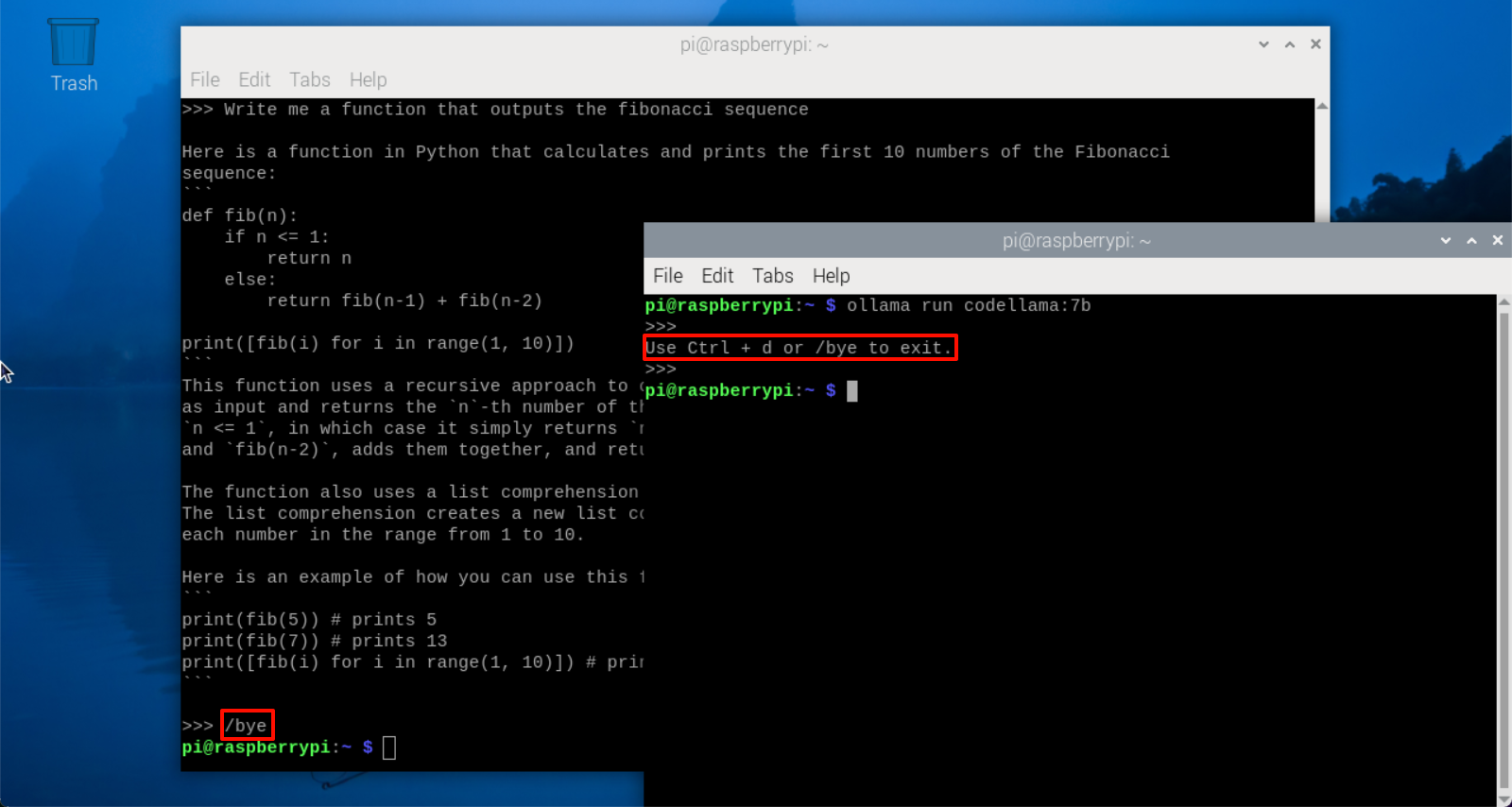Click 'else:' line in the fib code
1512x807 pixels.
tap(250, 280)
